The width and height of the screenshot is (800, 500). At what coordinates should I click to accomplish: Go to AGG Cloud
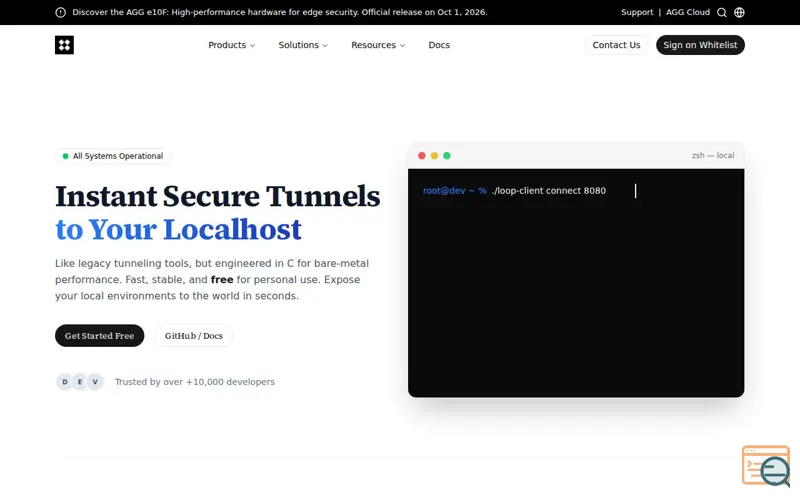(688, 12)
